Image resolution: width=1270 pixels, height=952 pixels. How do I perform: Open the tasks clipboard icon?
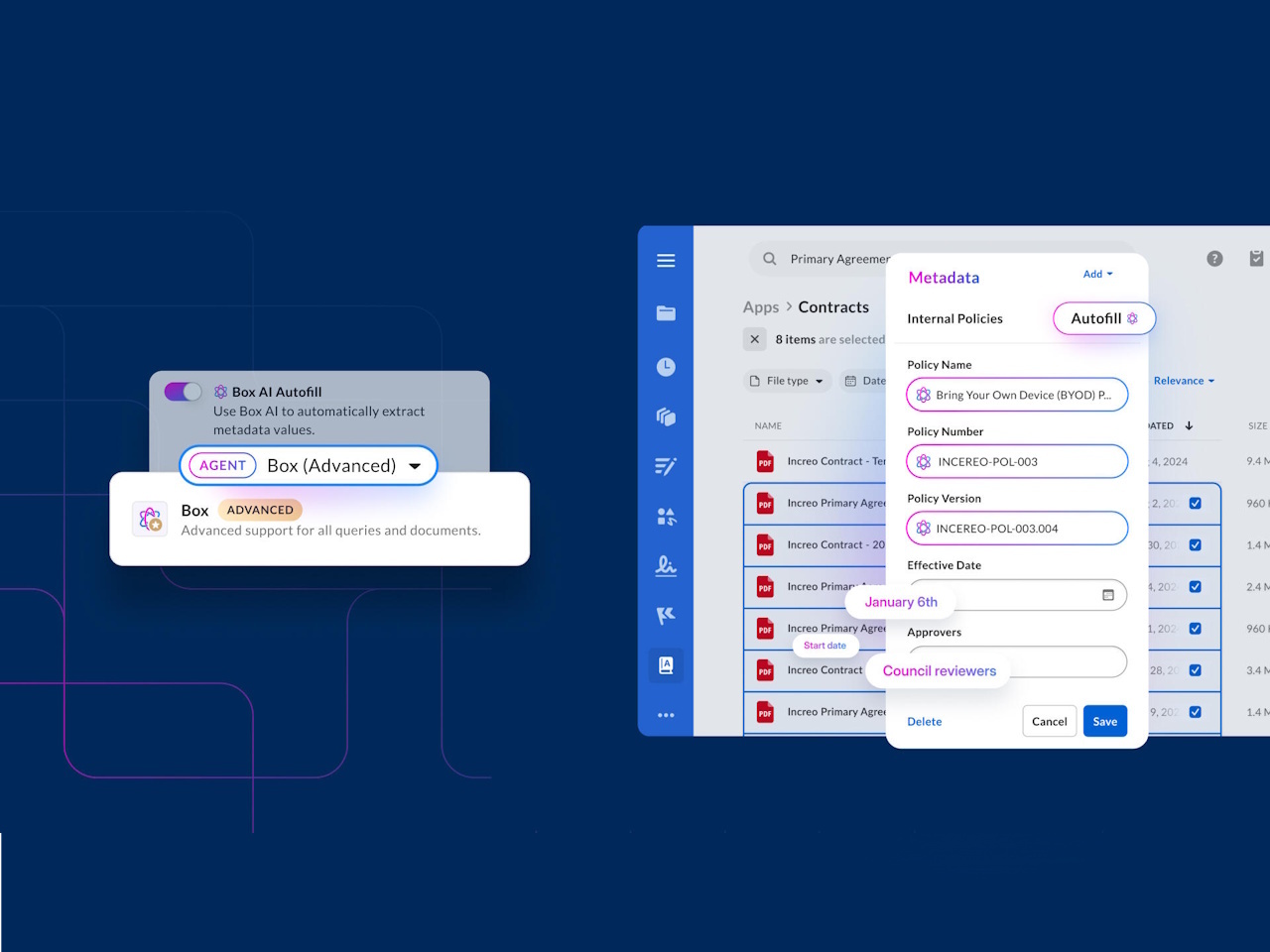point(1256,259)
